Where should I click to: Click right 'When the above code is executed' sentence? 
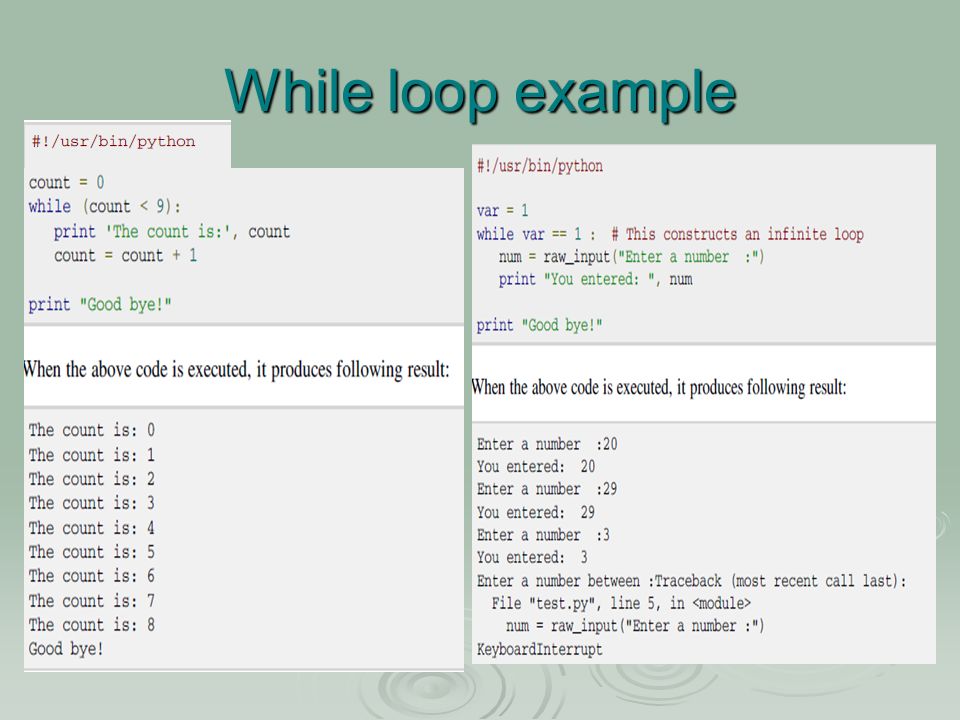coord(659,388)
